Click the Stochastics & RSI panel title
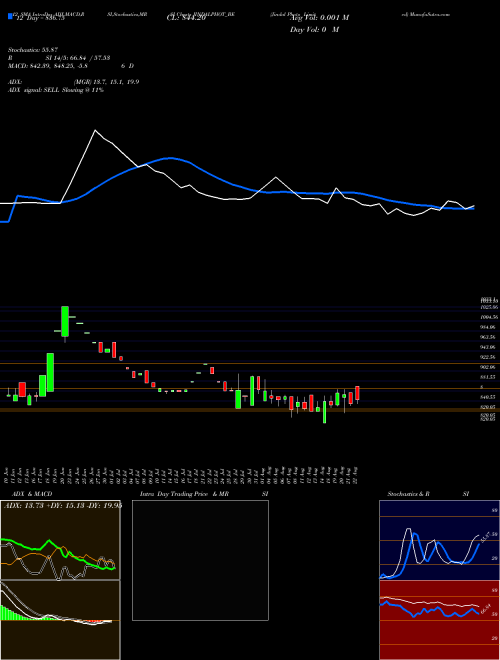Viewport: 500px width, 660px height. (x=428, y=494)
